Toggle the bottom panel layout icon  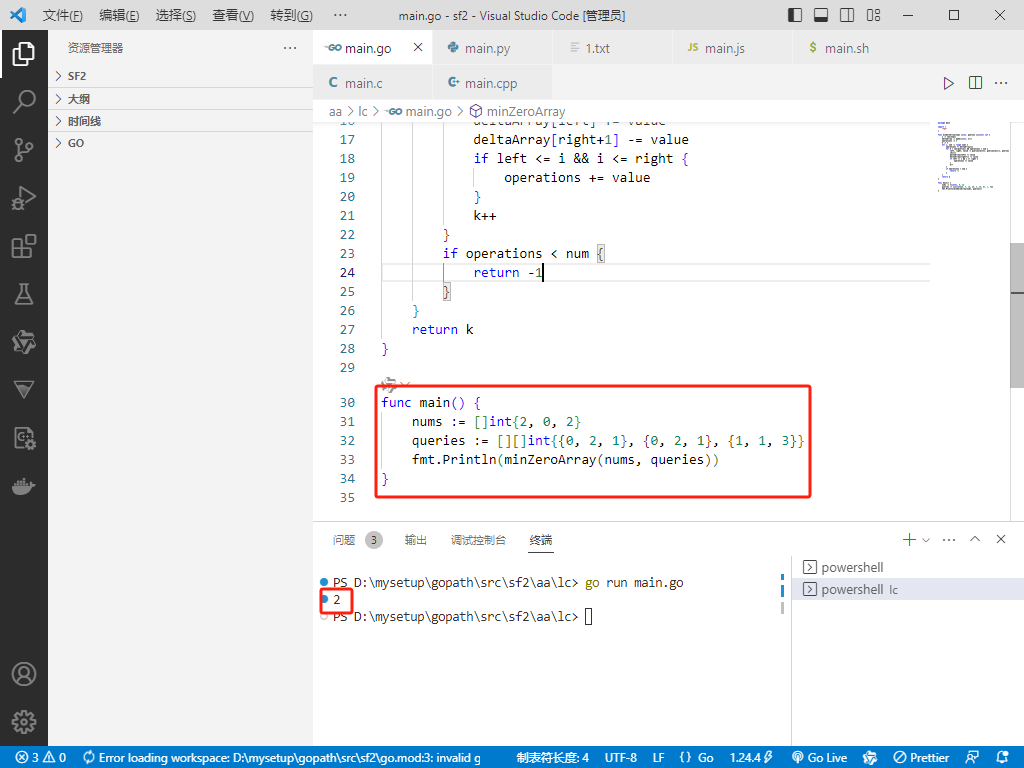tap(821, 15)
